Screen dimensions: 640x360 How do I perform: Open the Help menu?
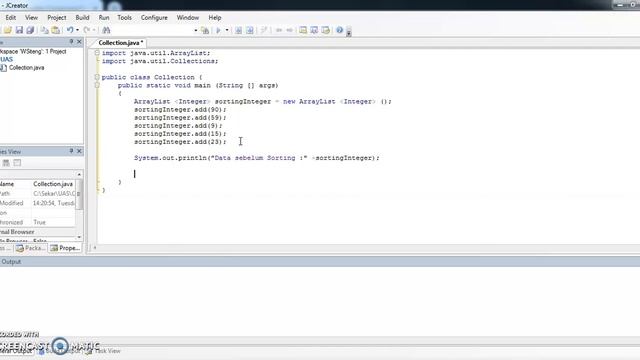click(215, 18)
